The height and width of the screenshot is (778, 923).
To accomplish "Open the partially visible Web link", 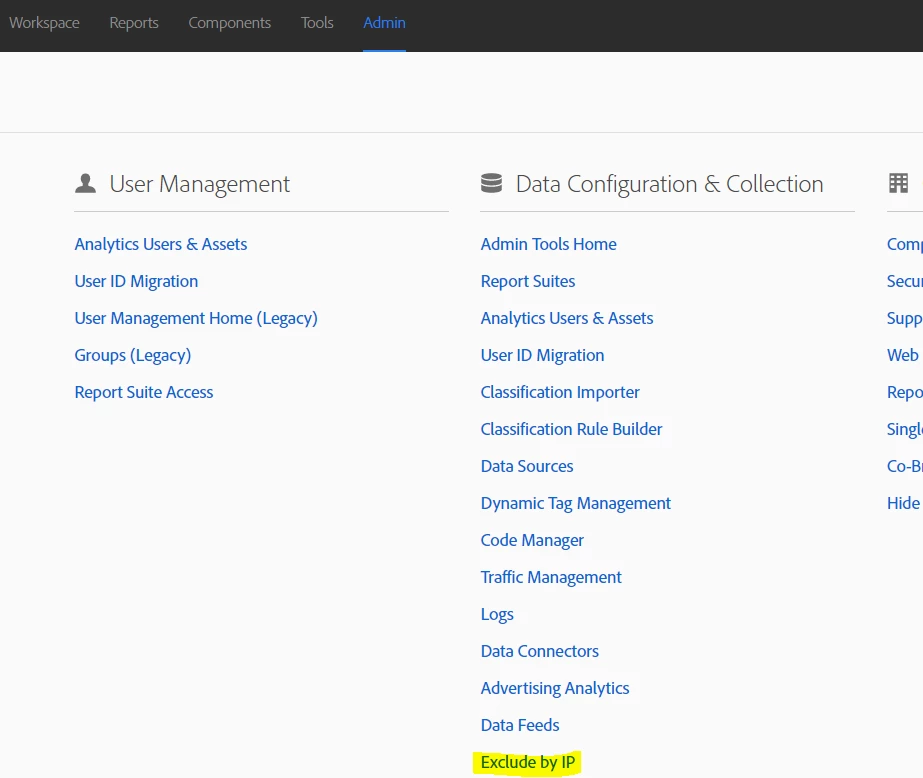I will (902, 355).
